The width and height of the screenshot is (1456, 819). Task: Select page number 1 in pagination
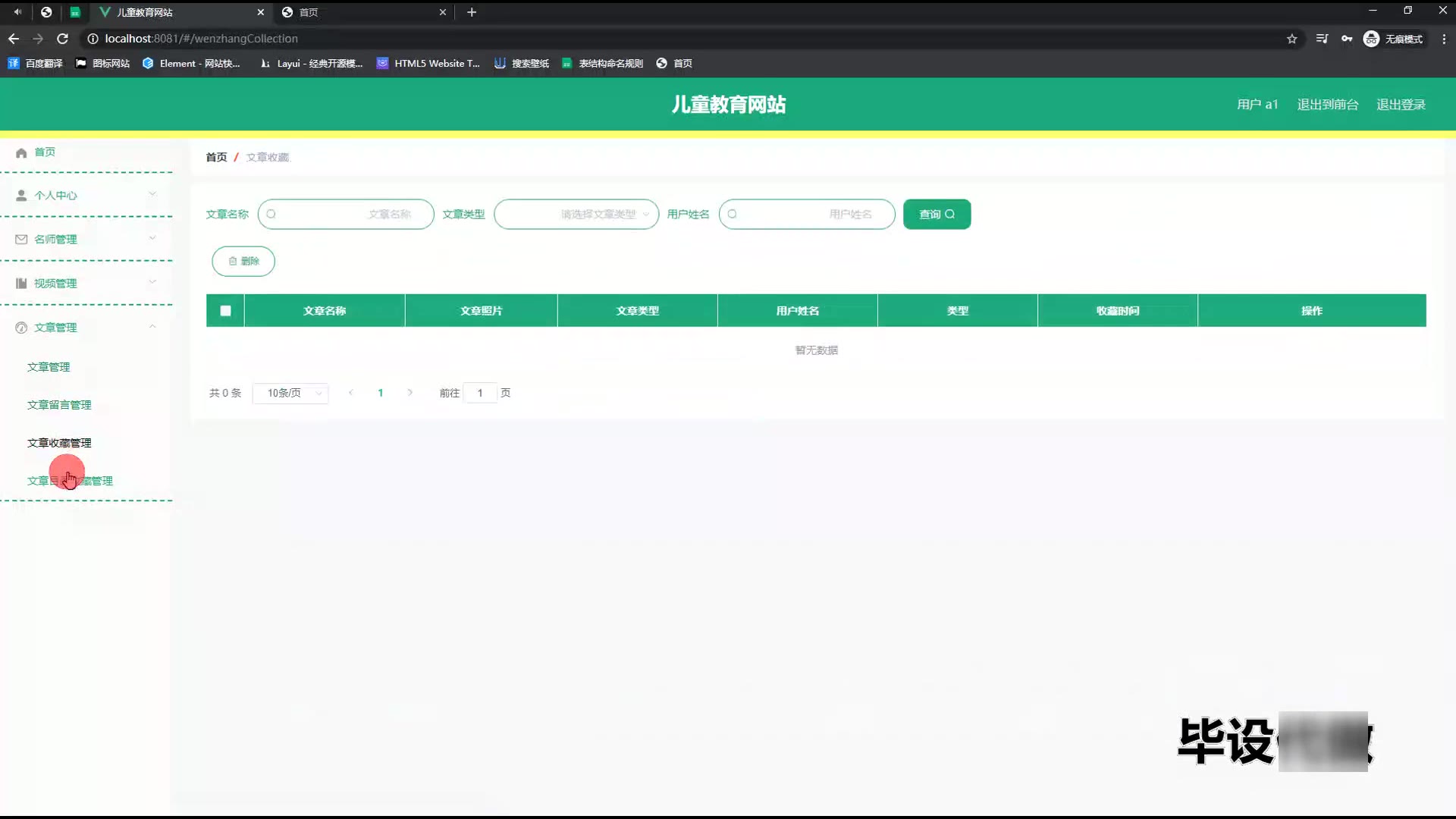381,393
